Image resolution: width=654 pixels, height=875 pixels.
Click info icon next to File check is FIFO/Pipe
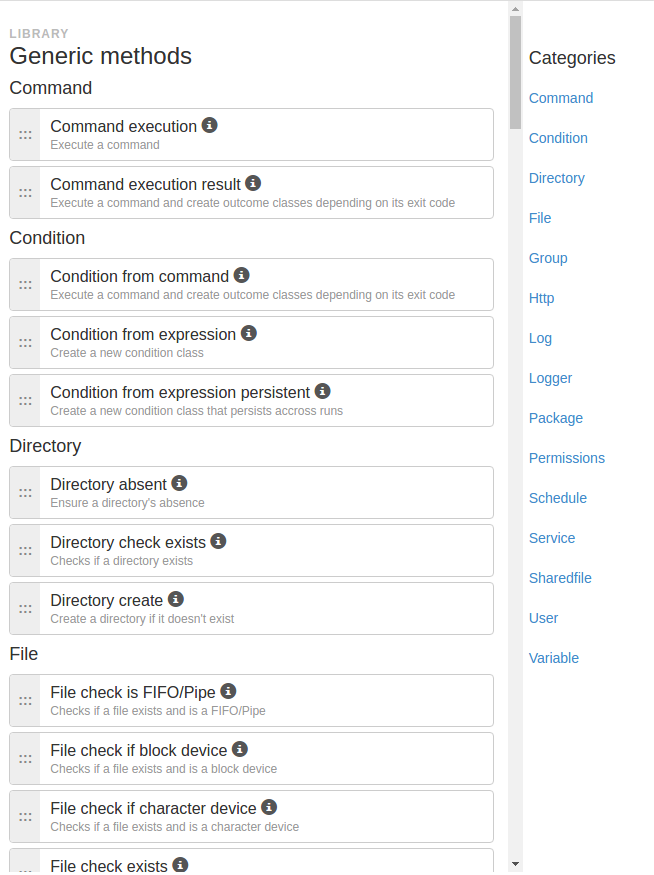click(x=228, y=691)
